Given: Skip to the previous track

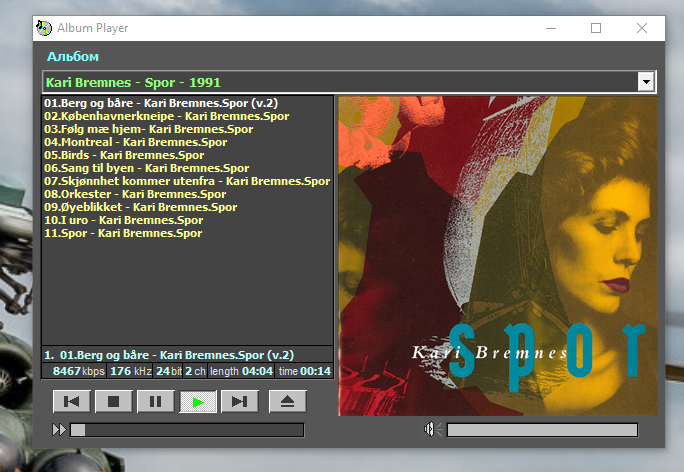Looking at the screenshot, I should 72,401.
